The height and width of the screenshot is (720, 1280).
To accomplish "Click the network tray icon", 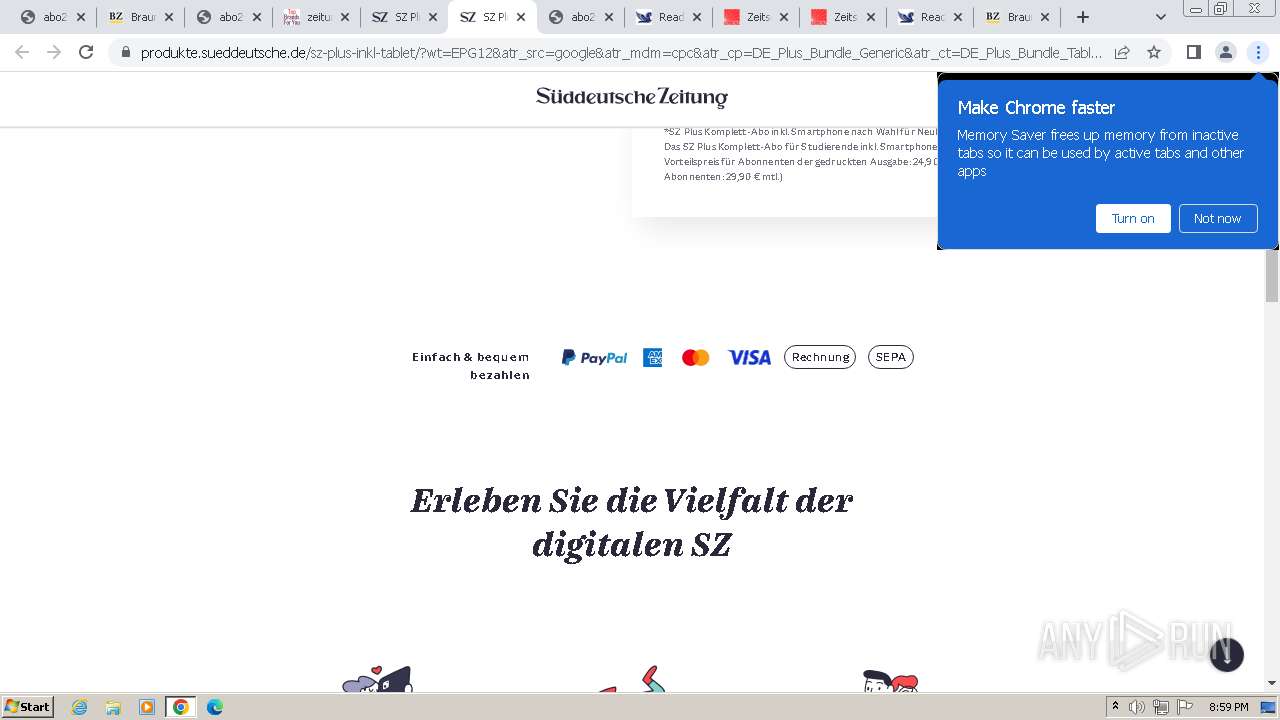I will [x=1161, y=707].
